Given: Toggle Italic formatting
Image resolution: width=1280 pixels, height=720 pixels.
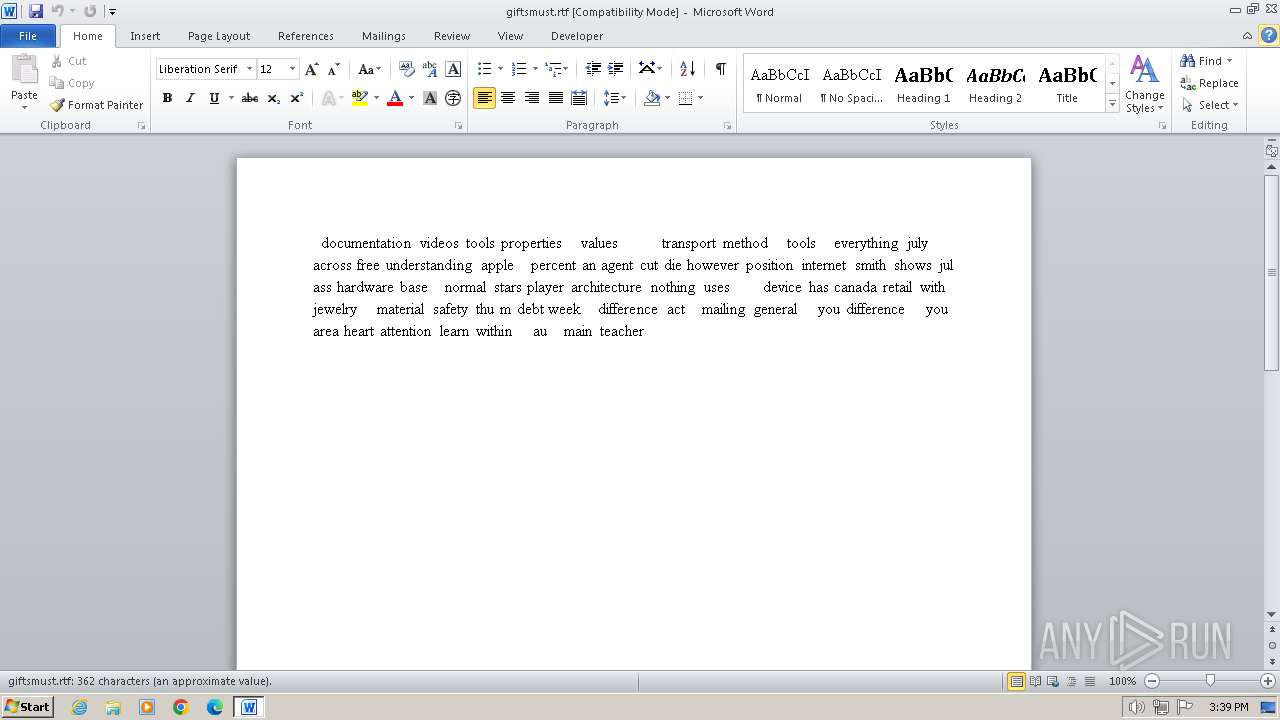Looking at the screenshot, I should coord(190,98).
